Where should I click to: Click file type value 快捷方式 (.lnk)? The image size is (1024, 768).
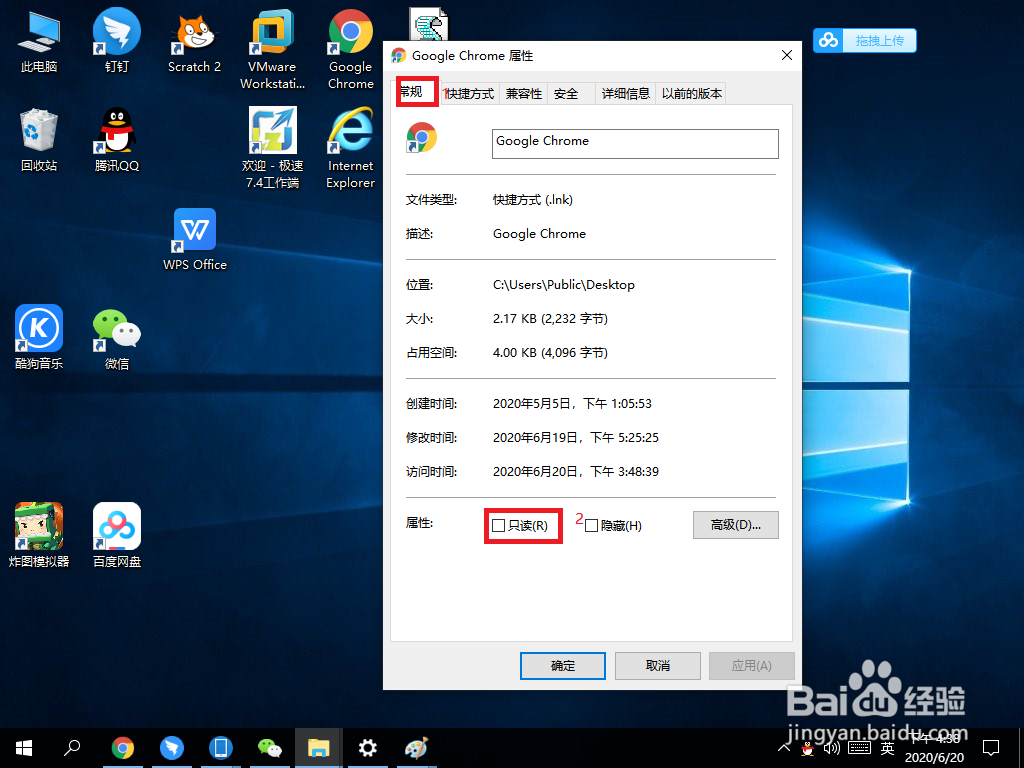pos(532,200)
